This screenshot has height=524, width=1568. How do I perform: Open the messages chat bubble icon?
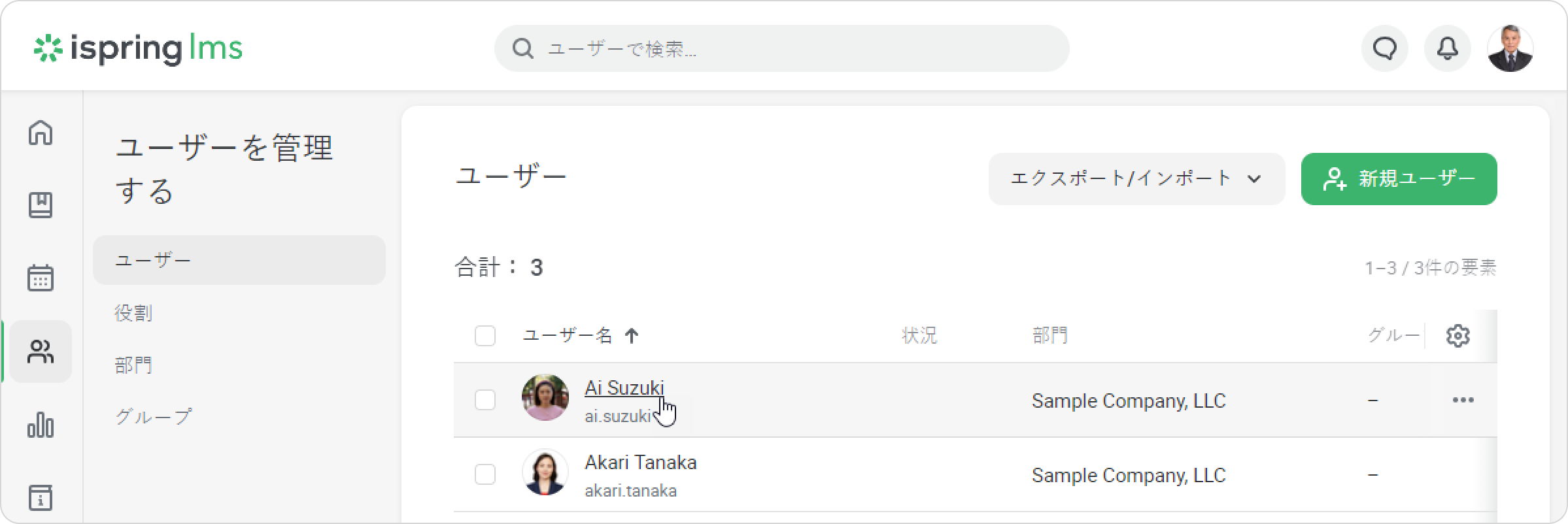[1384, 48]
